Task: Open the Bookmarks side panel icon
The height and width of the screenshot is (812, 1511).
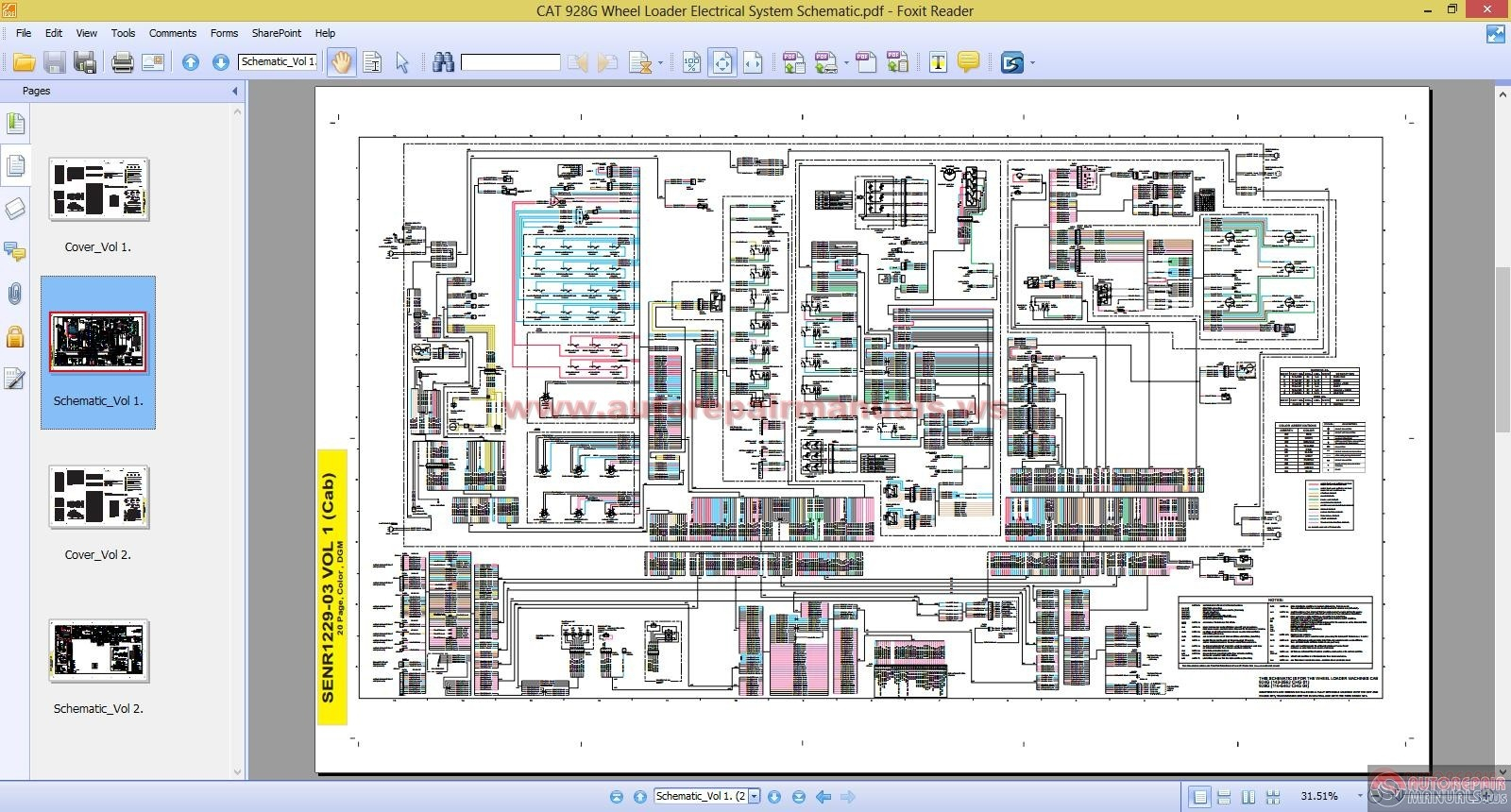Action: [x=15, y=123]
